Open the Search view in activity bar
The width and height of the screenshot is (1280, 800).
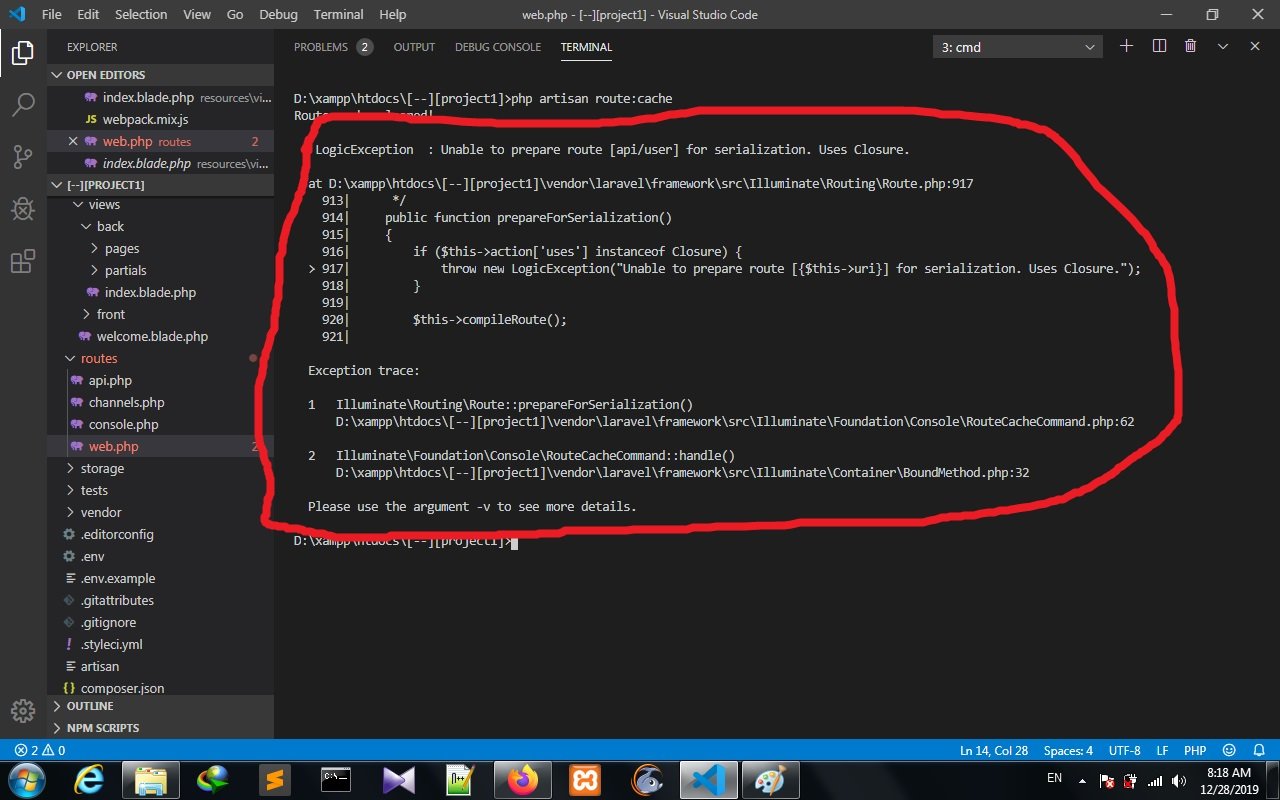click(x=23, y=104)
